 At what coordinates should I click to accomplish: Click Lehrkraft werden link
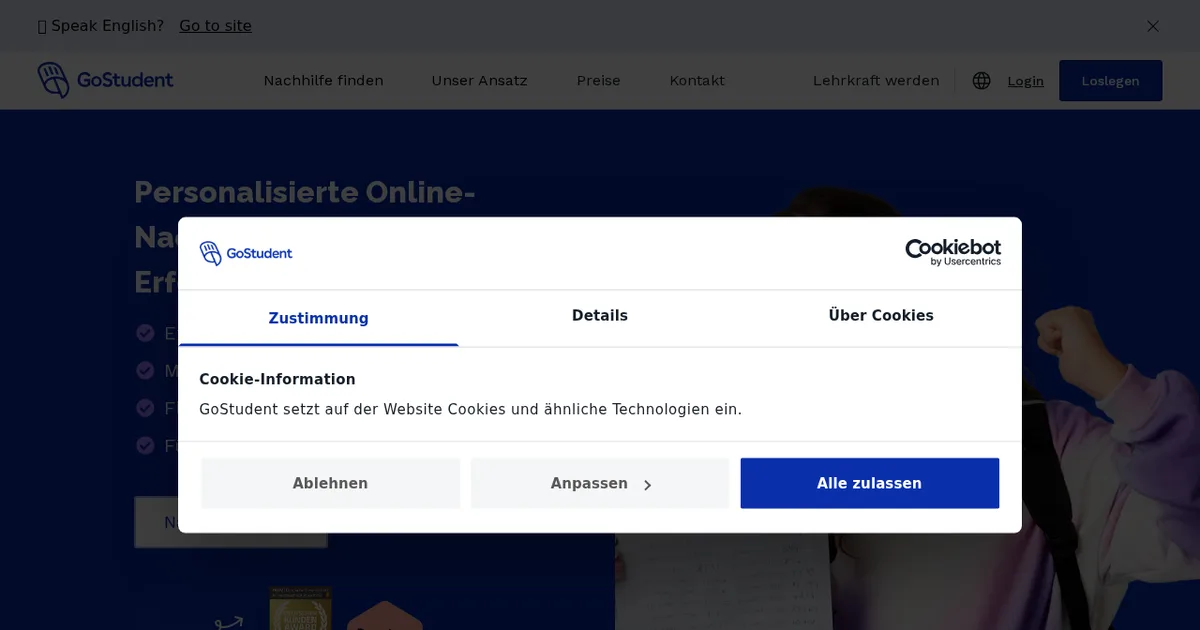point(876,81)
